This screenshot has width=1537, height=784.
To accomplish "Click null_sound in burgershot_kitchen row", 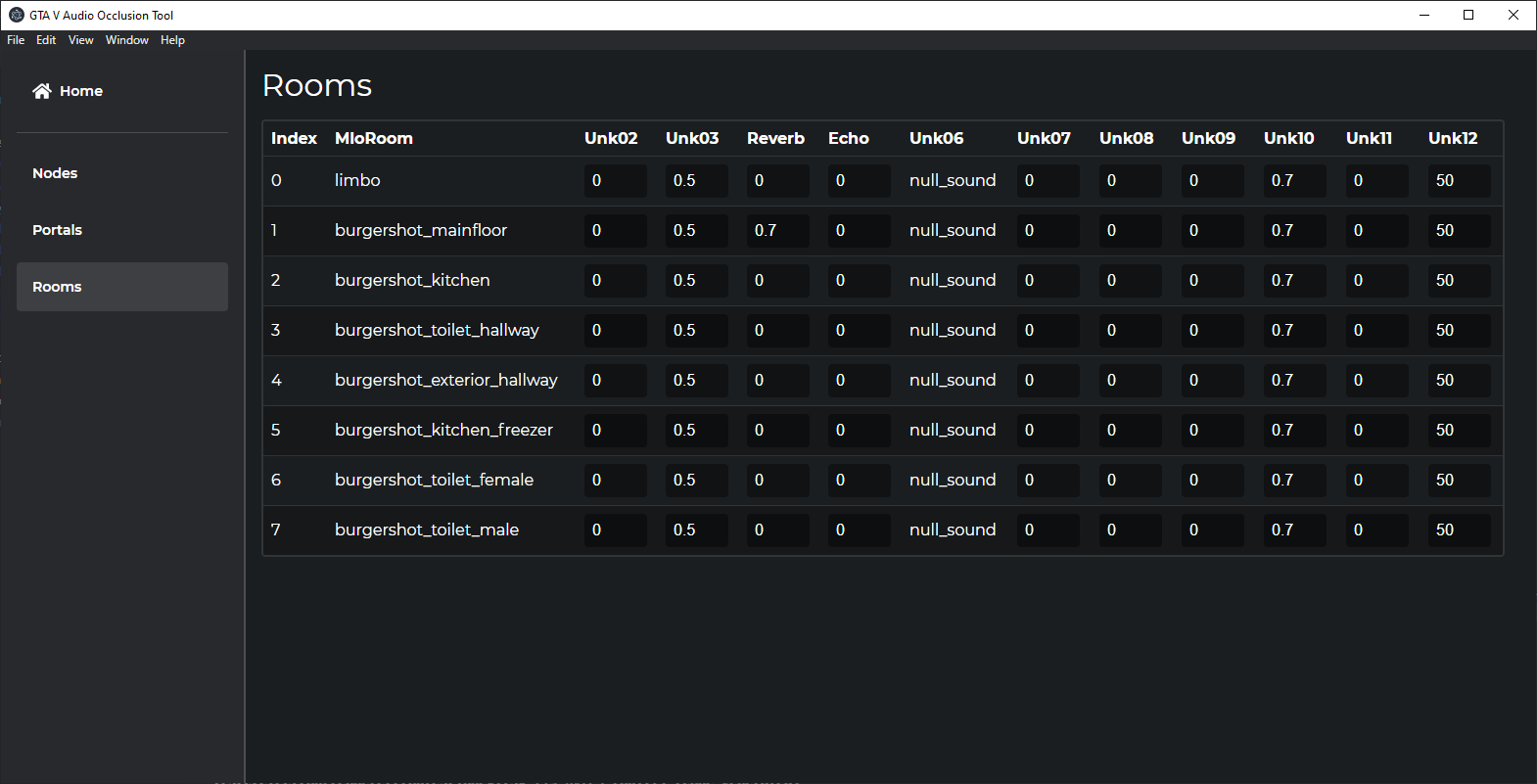I will [x=953, y=280].
